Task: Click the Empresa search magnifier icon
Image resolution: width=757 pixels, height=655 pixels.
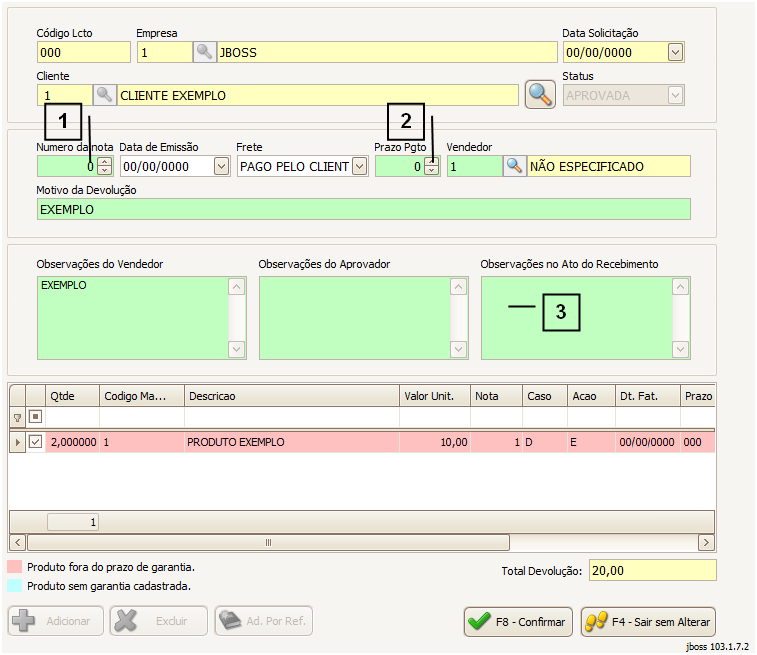Action: [204, 53]
